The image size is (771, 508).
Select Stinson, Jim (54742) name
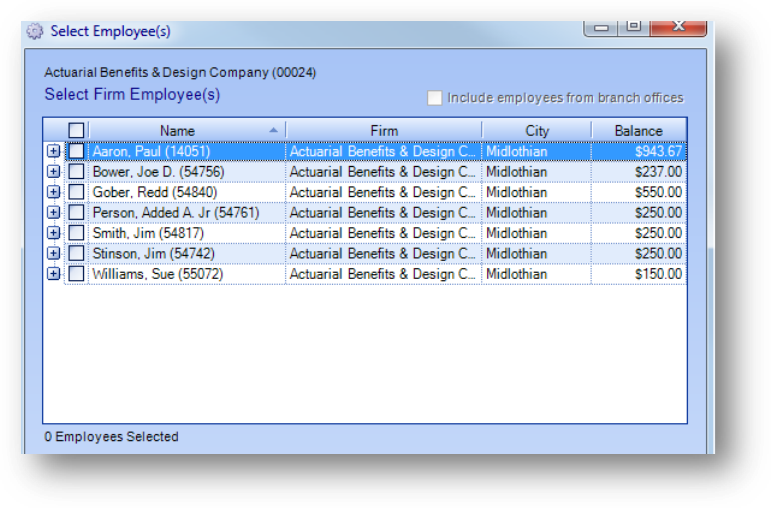click(x=187, y=253)
